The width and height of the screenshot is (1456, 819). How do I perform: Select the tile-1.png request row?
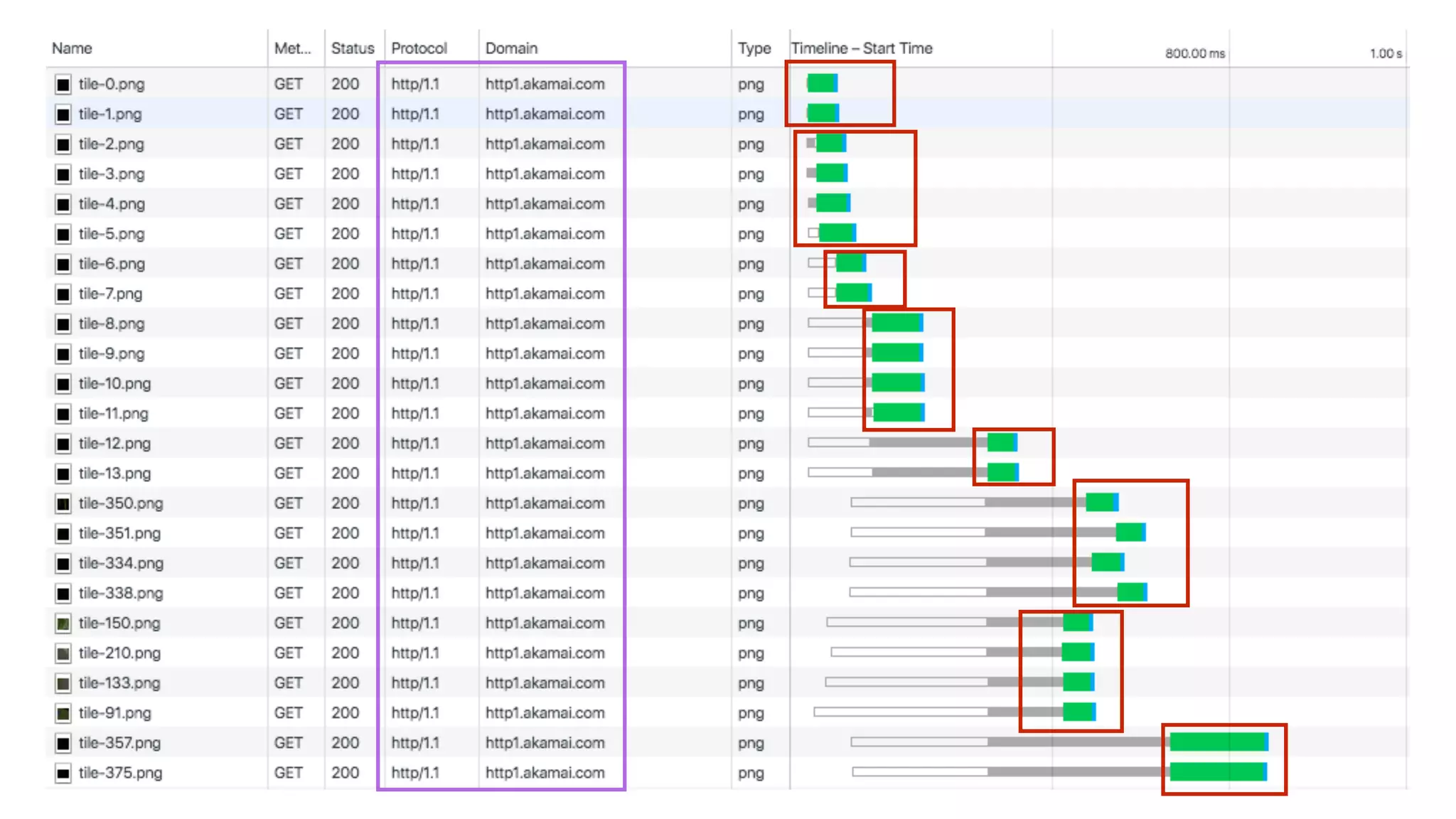pos(110,114)
